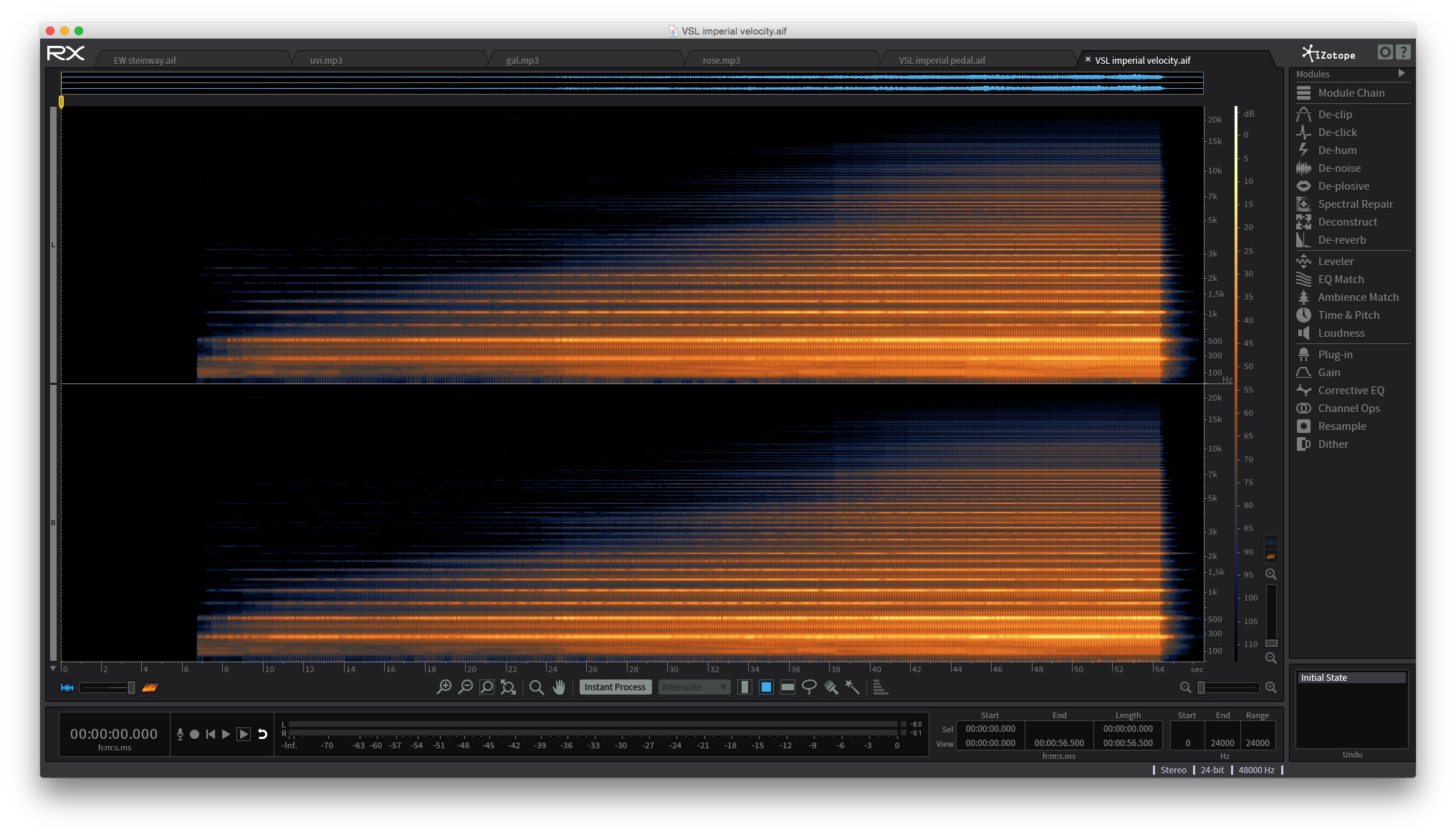Click Initial State in the undo history
Viewport: 1456px width, 835px height.
point(1323,677)
